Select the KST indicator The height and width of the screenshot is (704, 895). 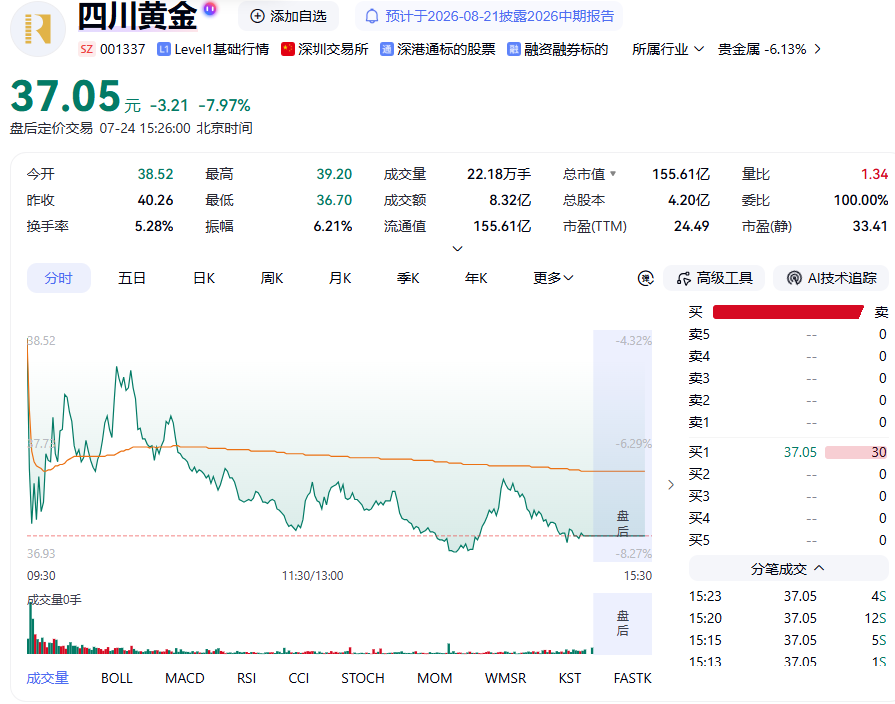[x=570, y=678]
